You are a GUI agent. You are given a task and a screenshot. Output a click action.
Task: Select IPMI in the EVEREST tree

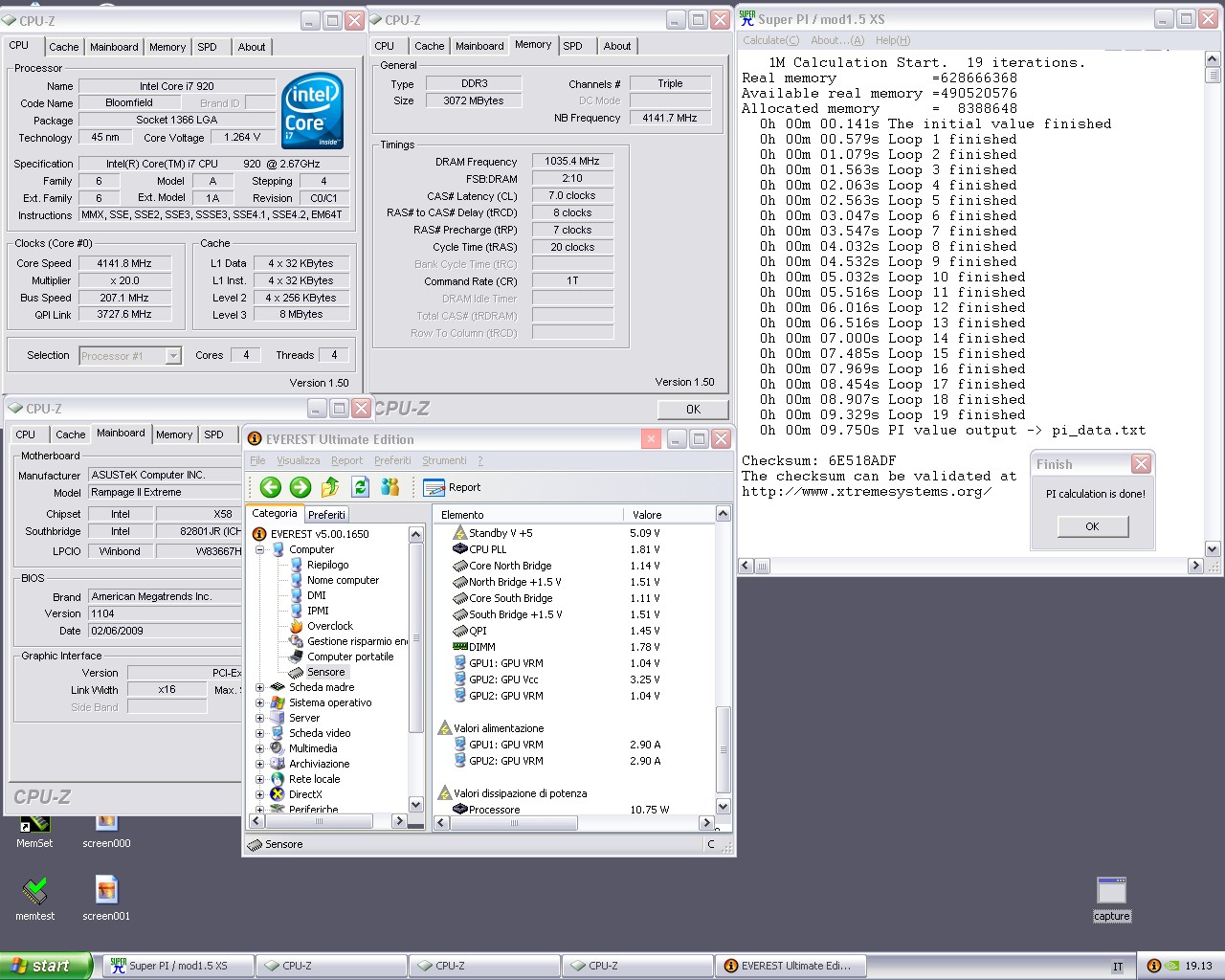point(318,611)
